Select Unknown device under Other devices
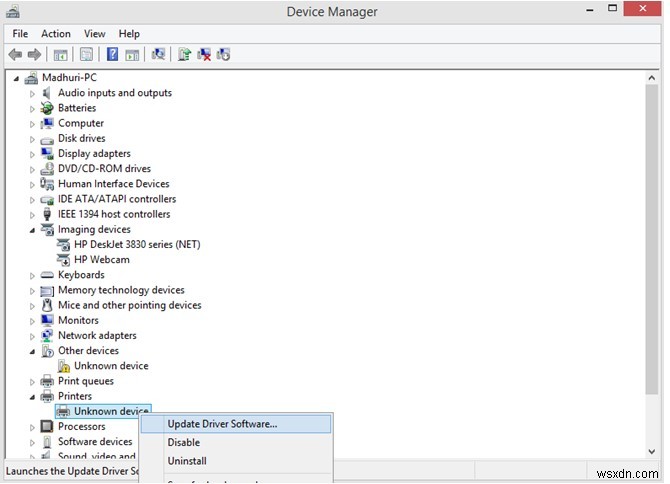Image resolution: width=670 pixels, height=484 pixels. coord(111,366)
